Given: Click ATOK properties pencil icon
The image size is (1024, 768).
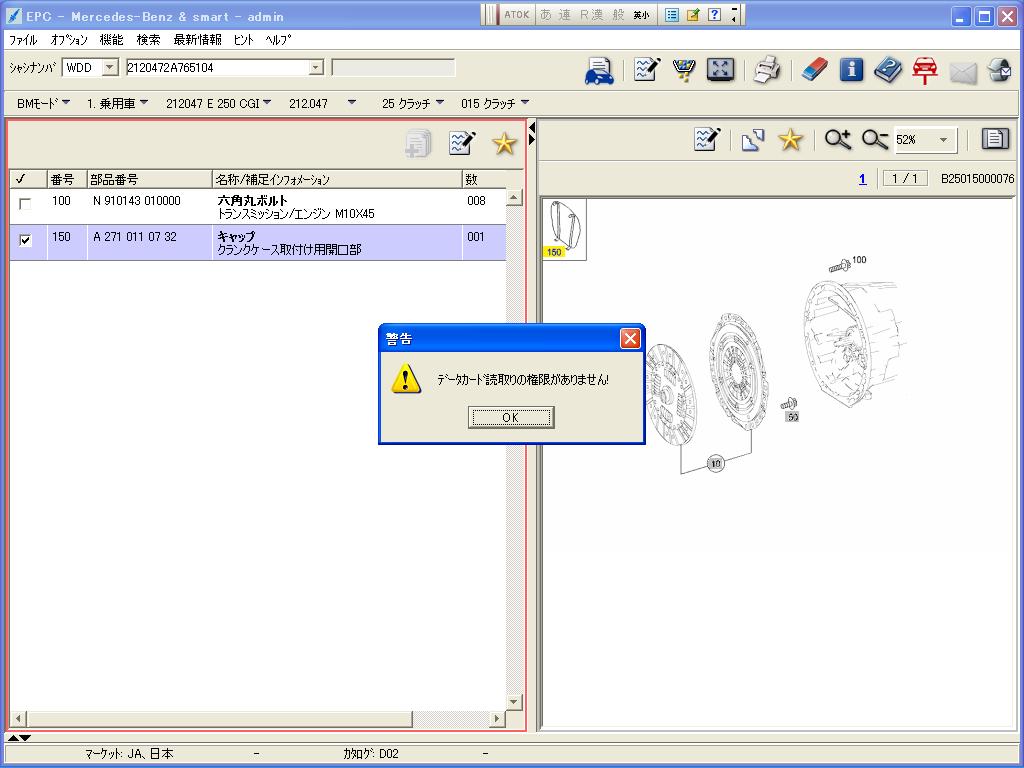Looking at the screenshot, I should coord(693,15).
